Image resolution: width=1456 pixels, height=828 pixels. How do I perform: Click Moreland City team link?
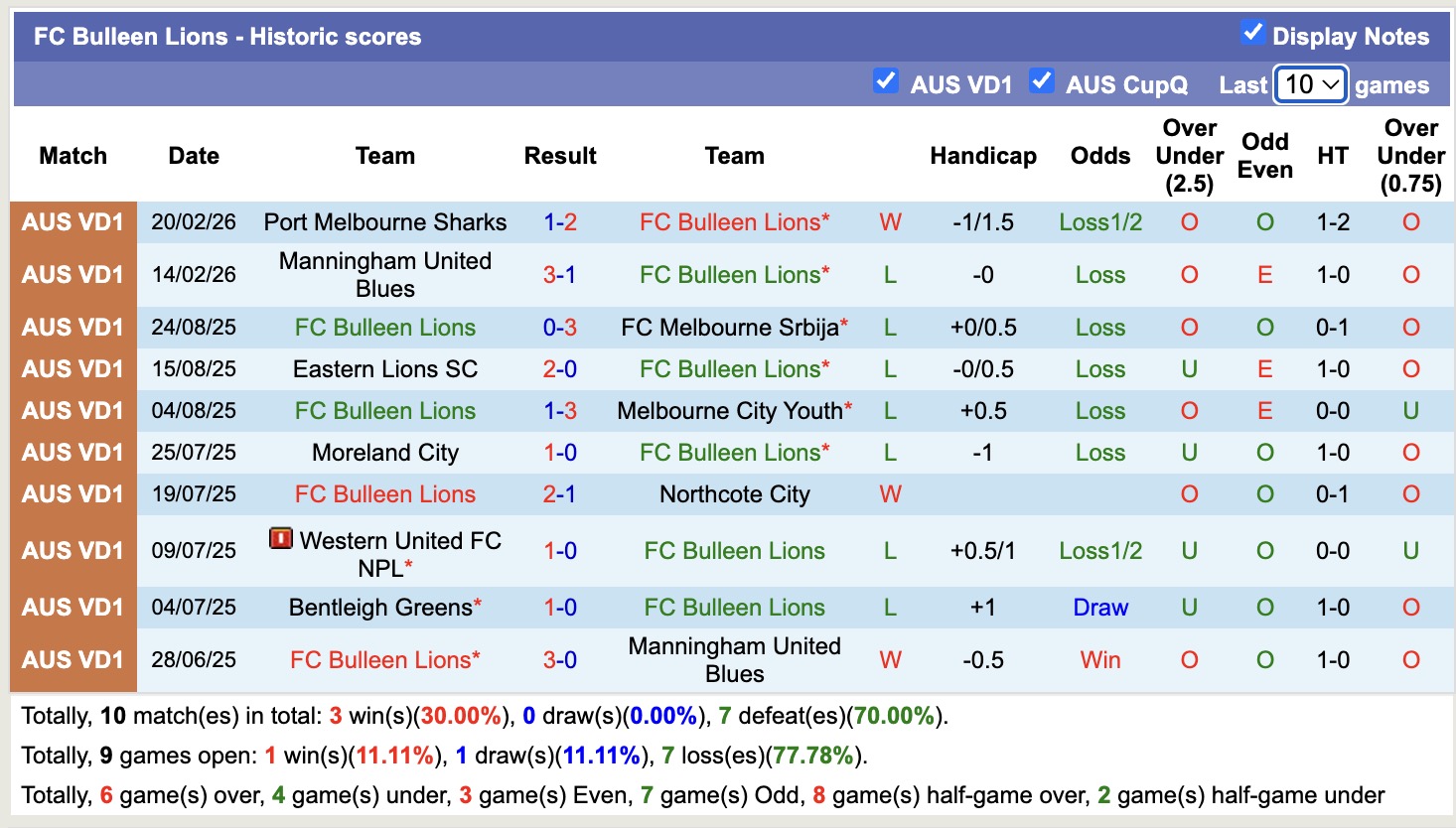pos(385,453)
